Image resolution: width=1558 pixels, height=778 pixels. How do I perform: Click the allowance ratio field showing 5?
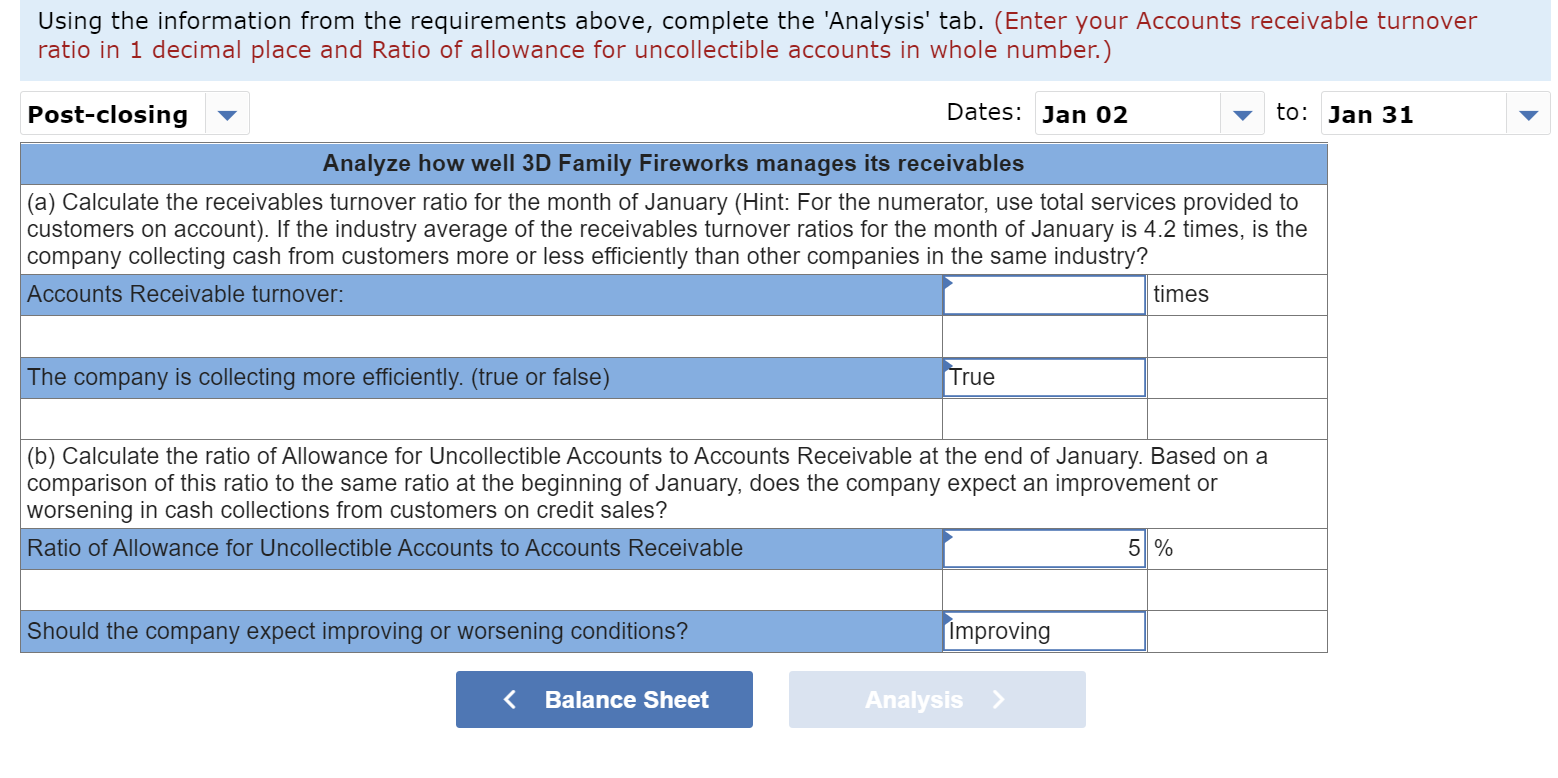pos(1043,548)
